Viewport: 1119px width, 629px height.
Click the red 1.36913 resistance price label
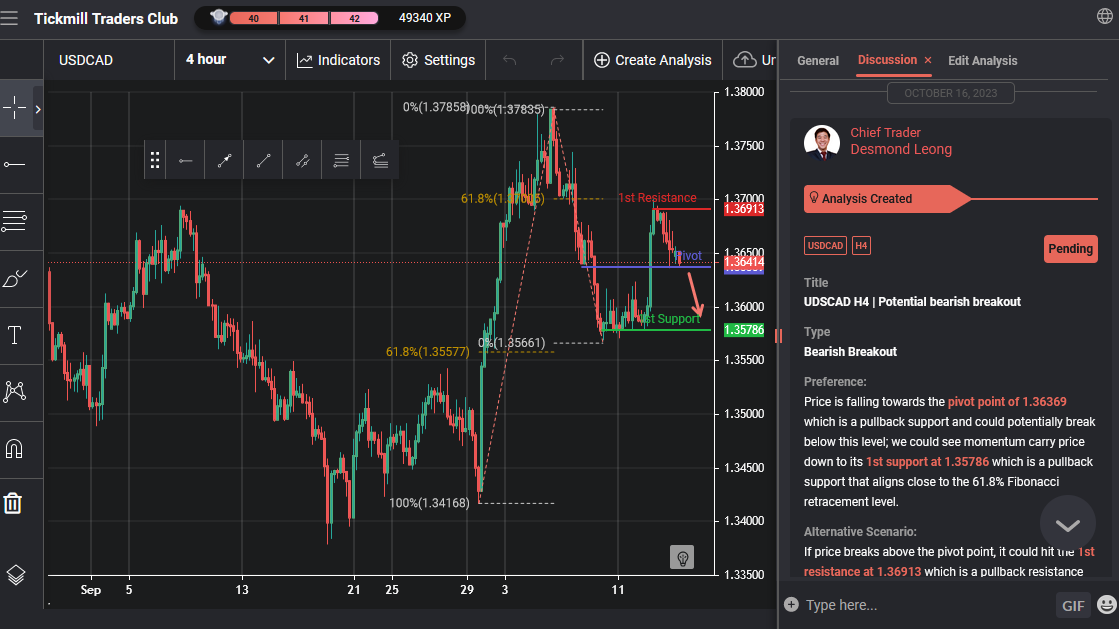pyautogui.click(x=744, y=209)
